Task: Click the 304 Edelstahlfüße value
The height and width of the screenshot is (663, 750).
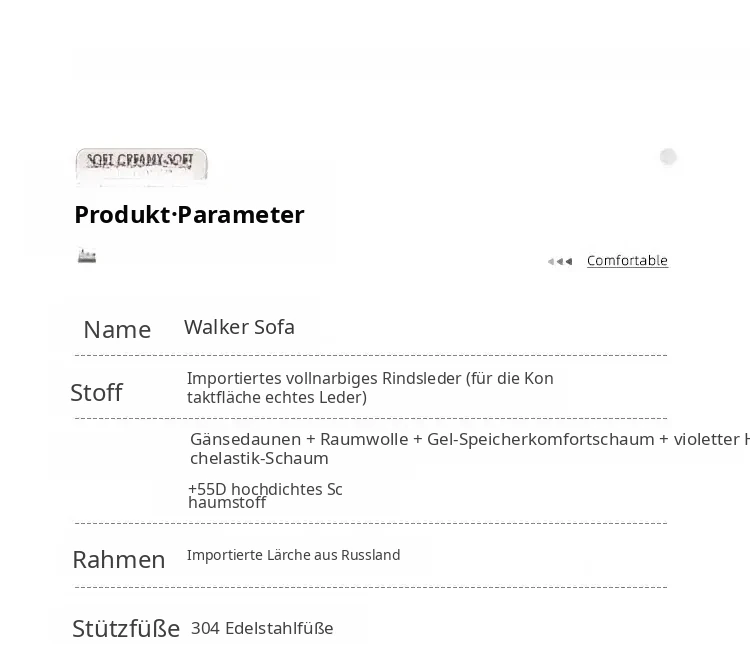Action: click(x=262, y=629)
